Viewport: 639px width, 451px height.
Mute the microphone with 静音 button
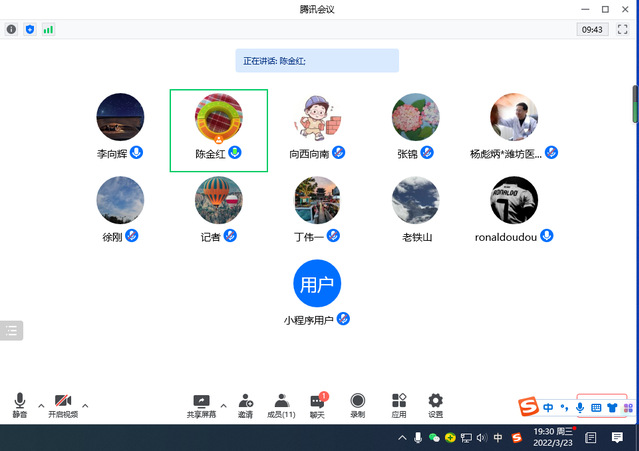20,403
